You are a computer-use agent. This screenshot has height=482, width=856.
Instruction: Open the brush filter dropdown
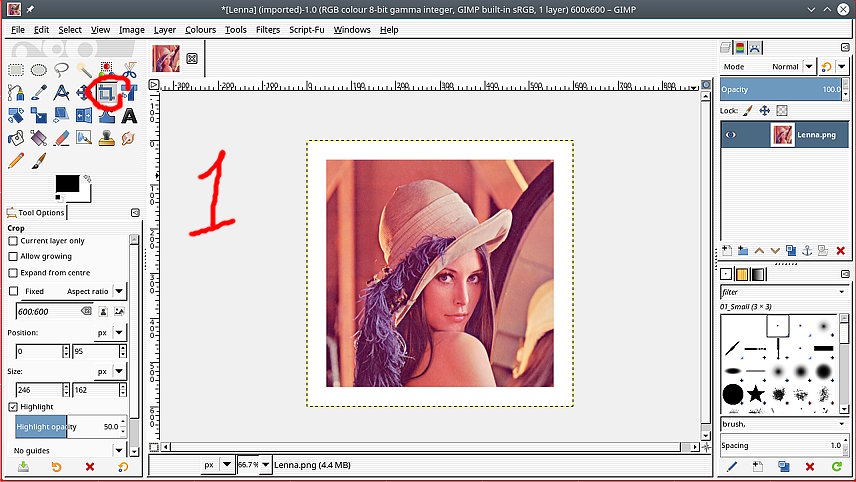(842, 292)
